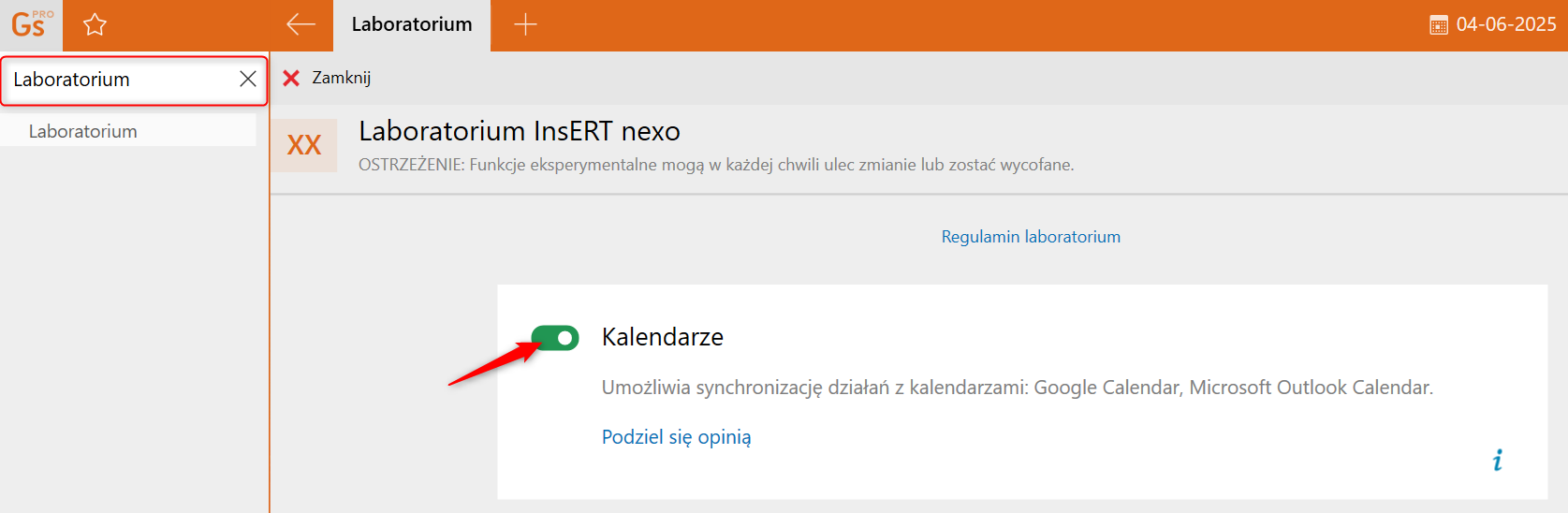Click the Laboratorium InsERT nexo title
1568x513 pixels.
tap(520, 131)
